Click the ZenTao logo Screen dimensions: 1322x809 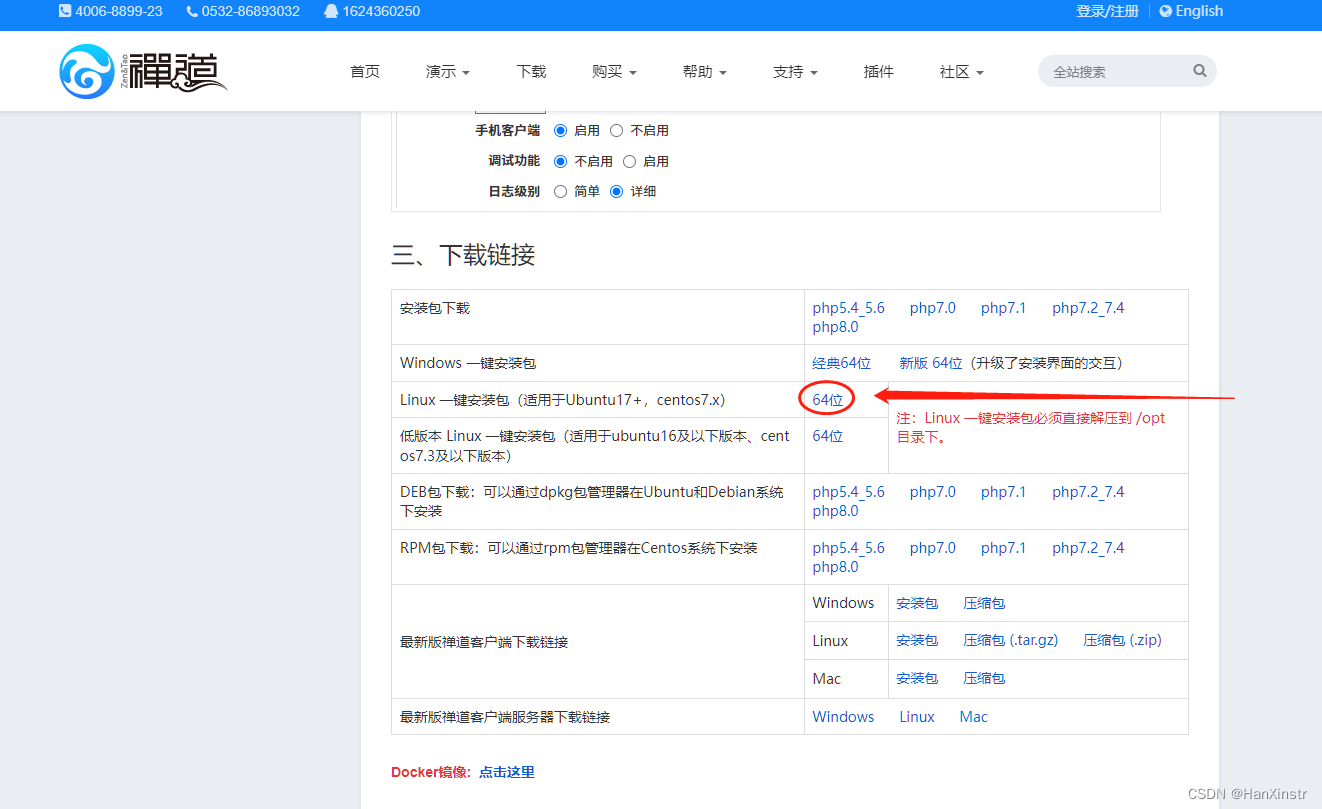(143, 71)
